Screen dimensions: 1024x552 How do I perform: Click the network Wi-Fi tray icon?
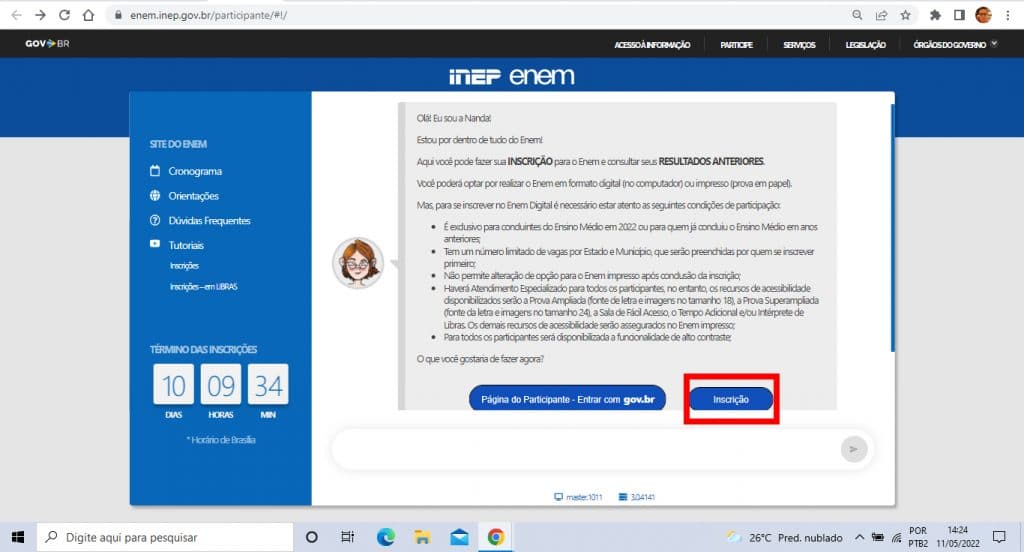(x=897, y=538)
